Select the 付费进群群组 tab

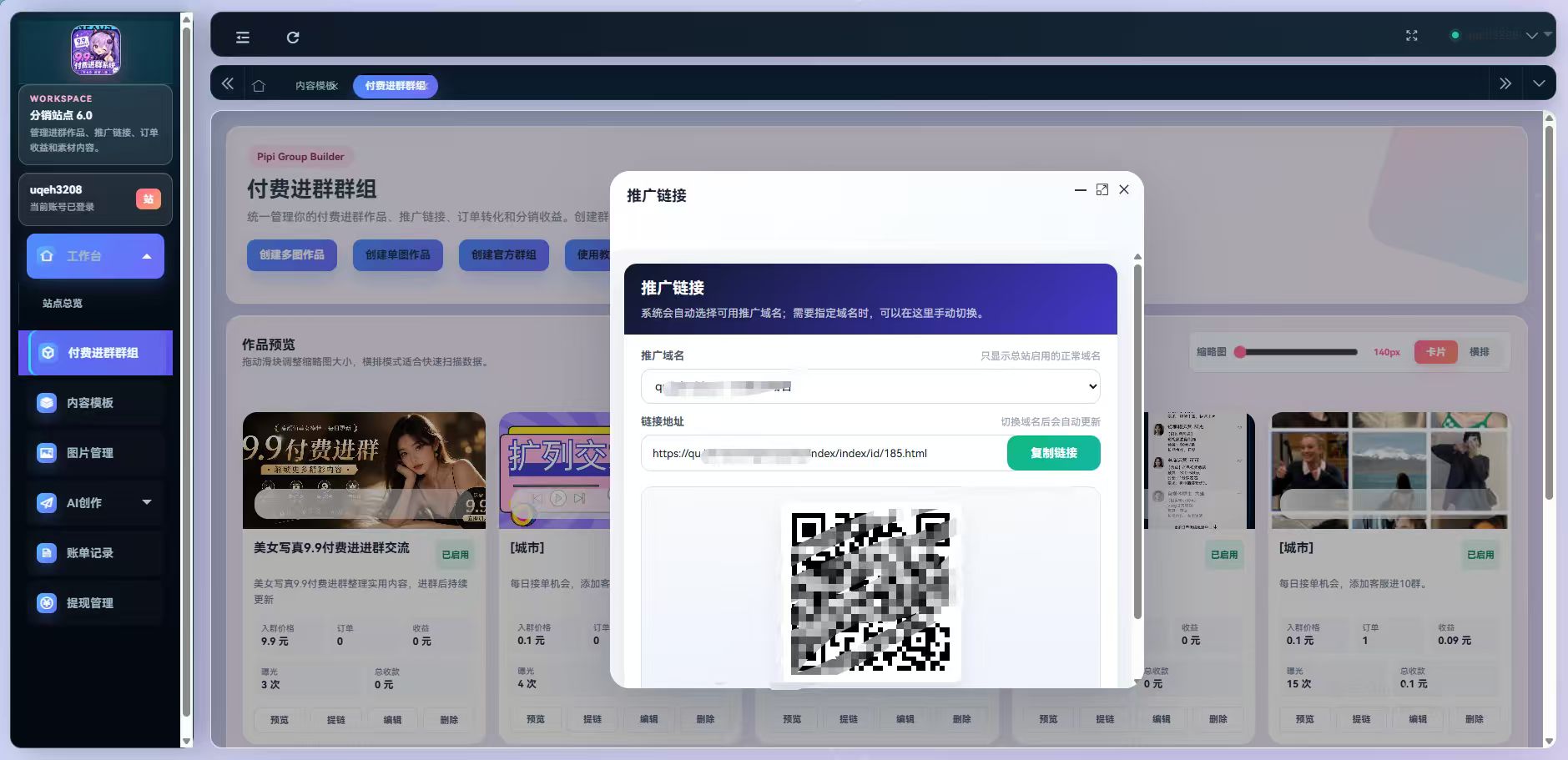[396, 86]
